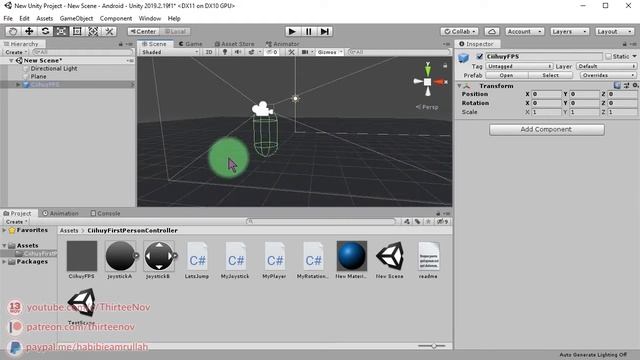Screen dimensions: 640x360
Task: Toggle 2D scene view mode
Action: 209,52
